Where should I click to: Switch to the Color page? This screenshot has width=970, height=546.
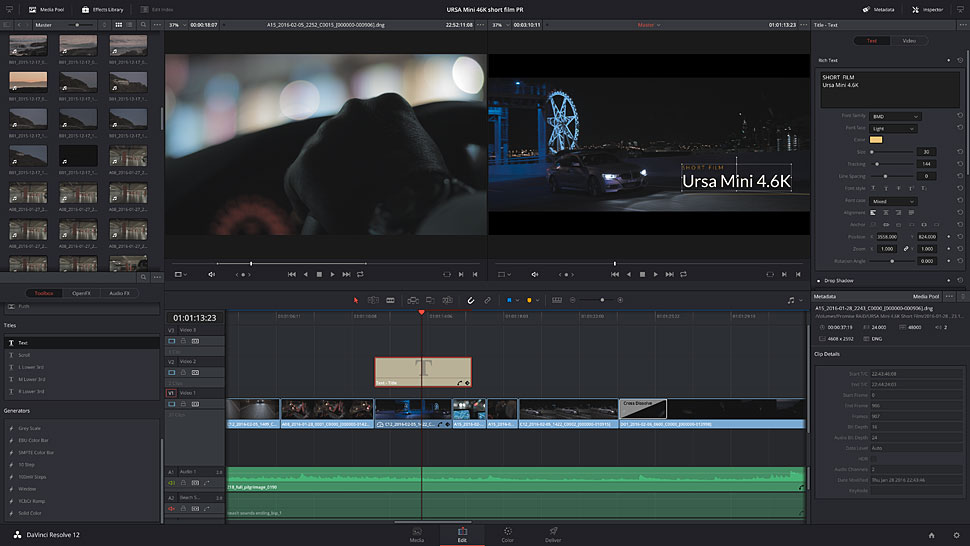click(x=507, y=533)
